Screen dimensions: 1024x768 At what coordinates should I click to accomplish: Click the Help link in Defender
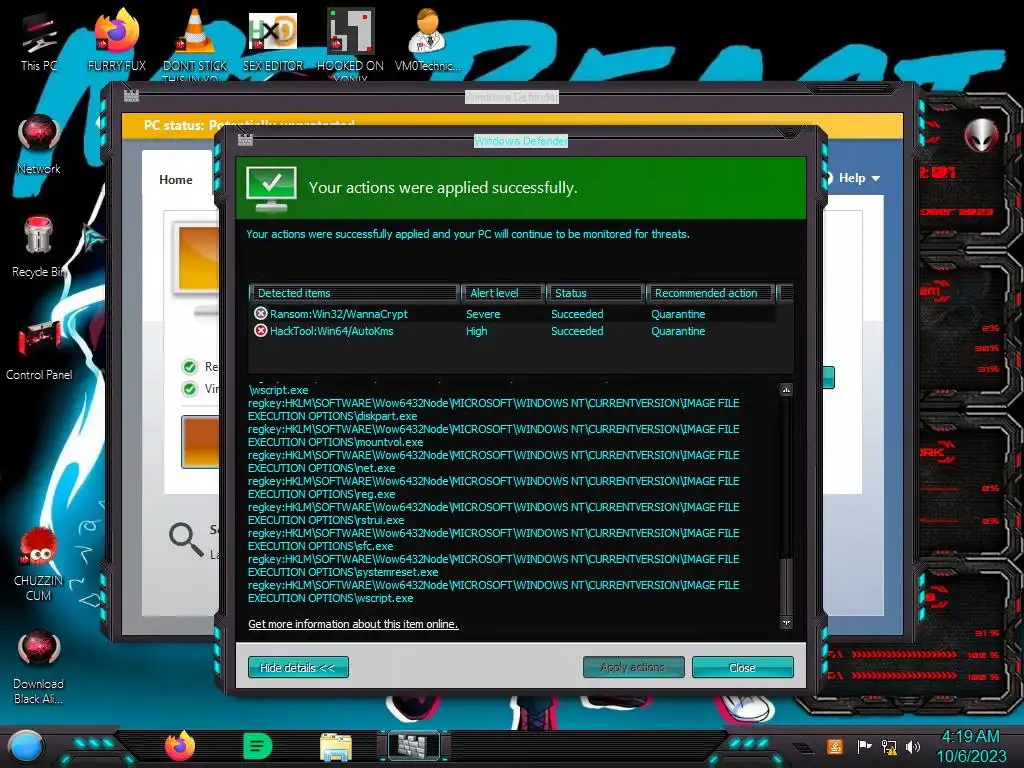[852, 178]
